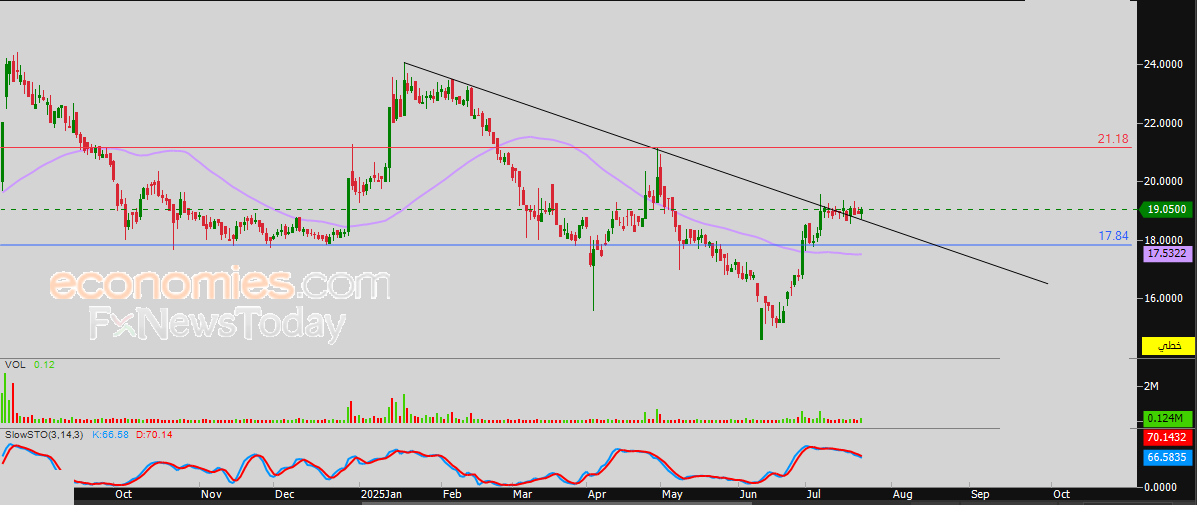Click the 2M volume axis label
Viewport: 1197px width, 505px height.
pyautogui.click(x=1150, y=387)
